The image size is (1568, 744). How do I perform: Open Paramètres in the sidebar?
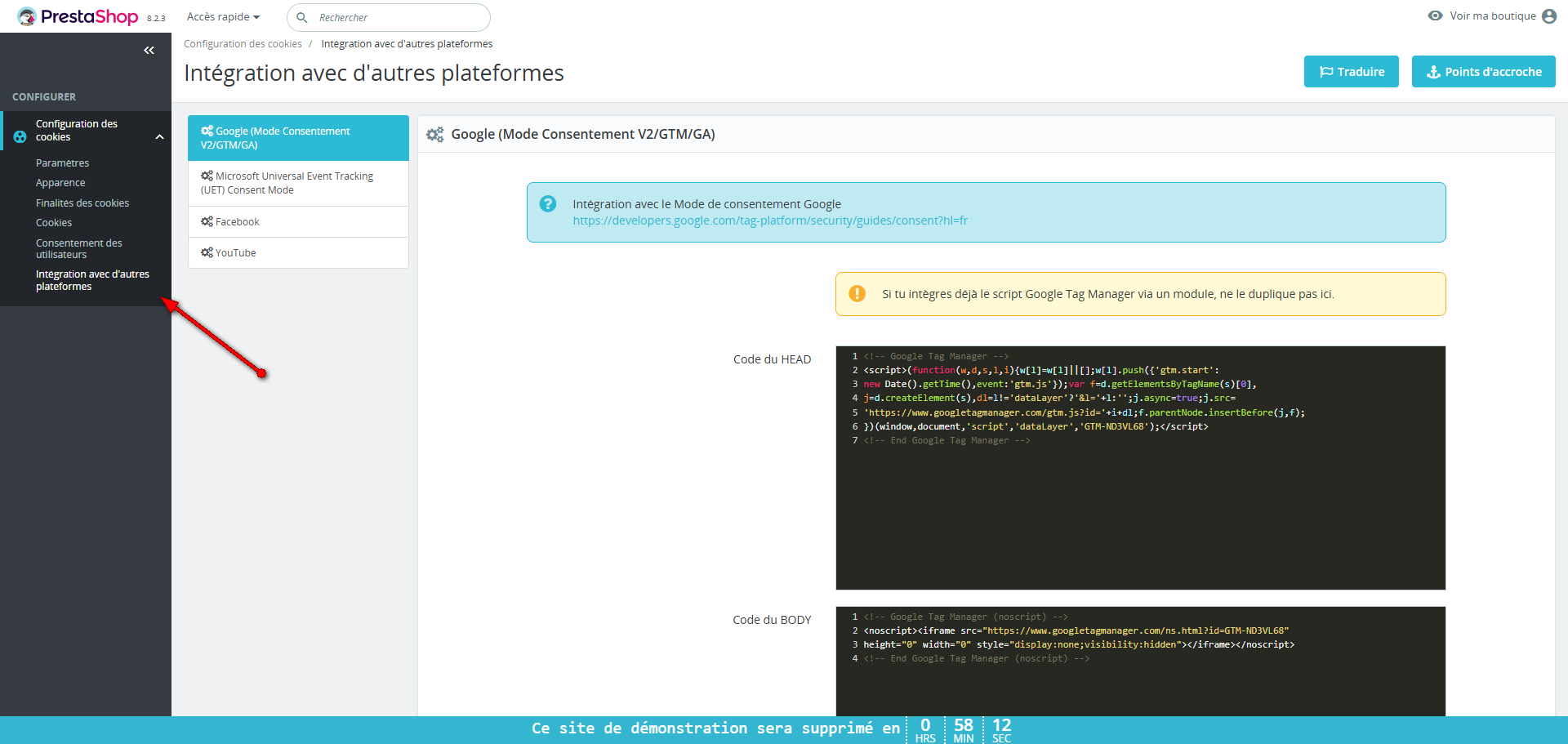click(62, 163)
